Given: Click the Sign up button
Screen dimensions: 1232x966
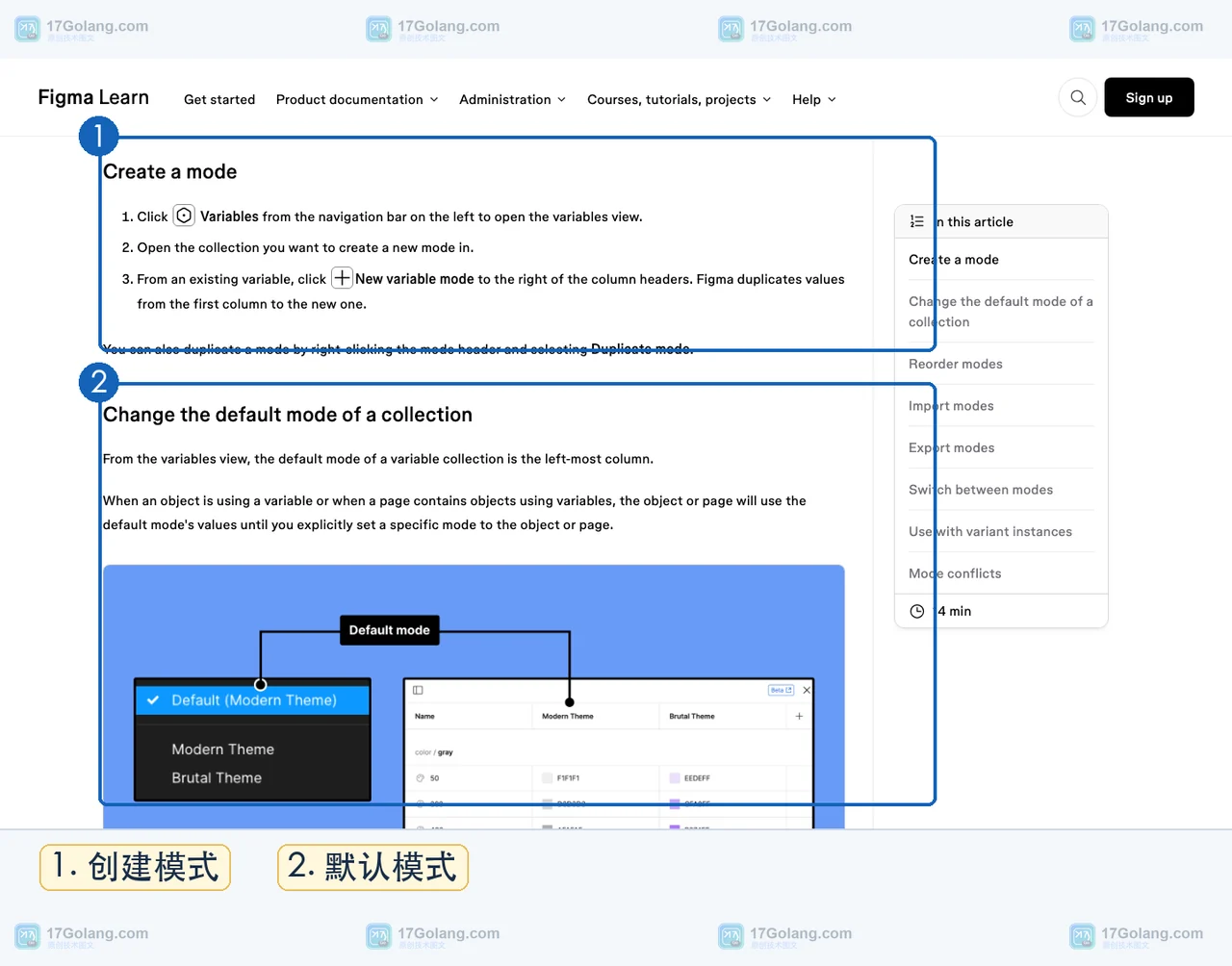Looking at the screenshot, I should coord(1149,97).
